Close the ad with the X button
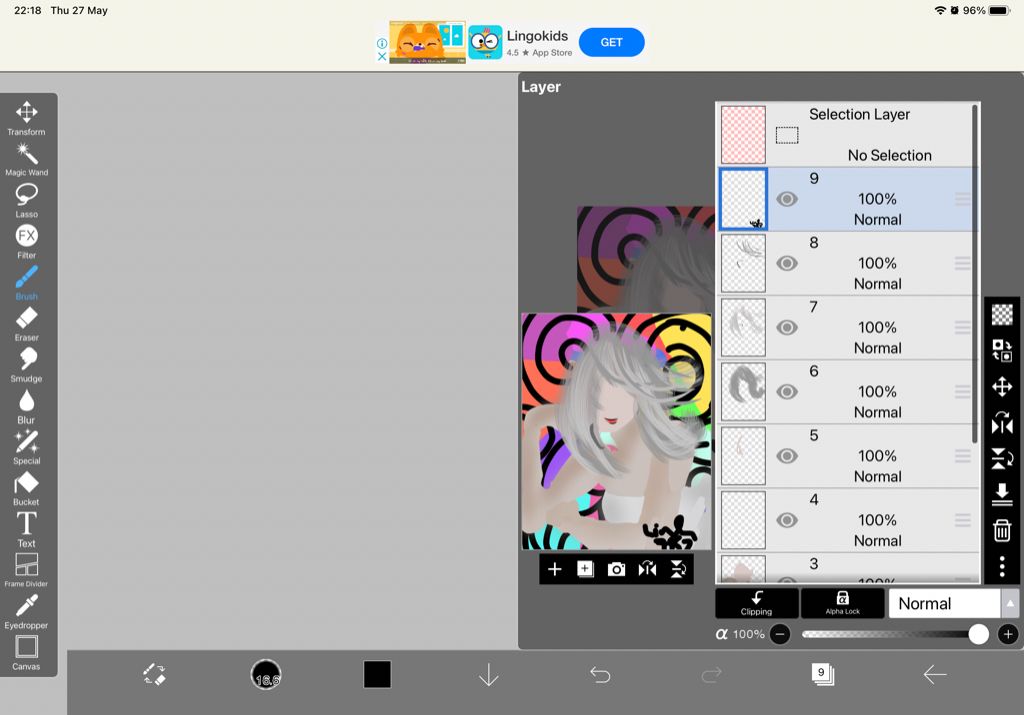Image resolution: width=1024 pixels, height=715 pixels. click(382, 56)
